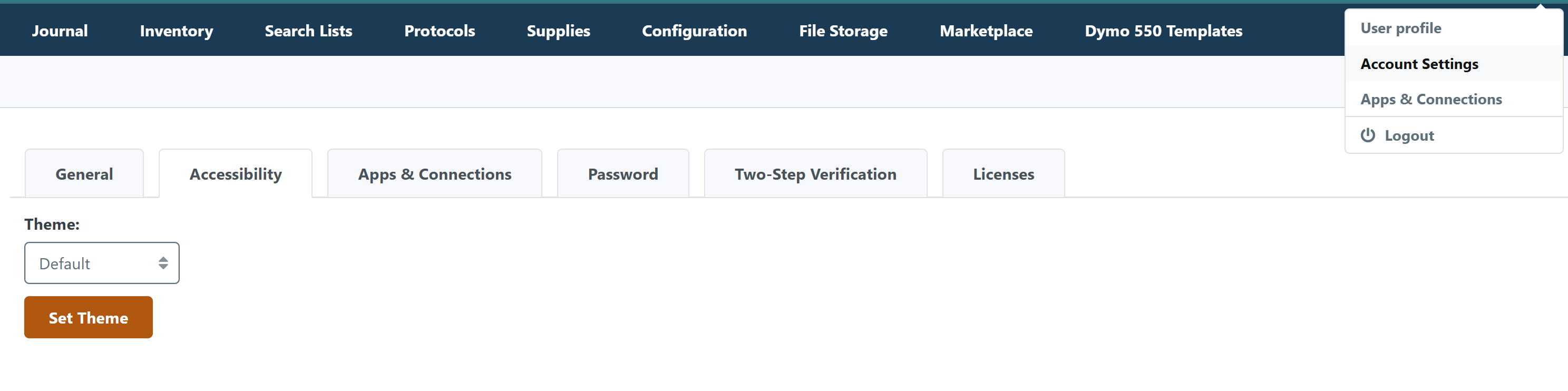Navigate to Protocols section
This screenshot has height=391, width=1568.
coord(440,31)
